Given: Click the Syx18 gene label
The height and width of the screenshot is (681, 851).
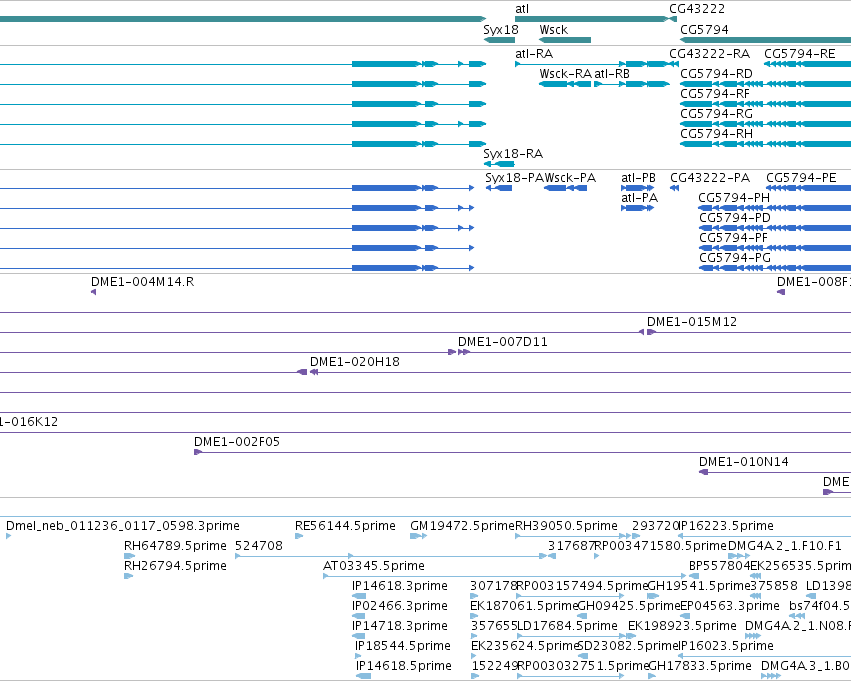Looking at the screenshot, I should (x=500, y=30).
